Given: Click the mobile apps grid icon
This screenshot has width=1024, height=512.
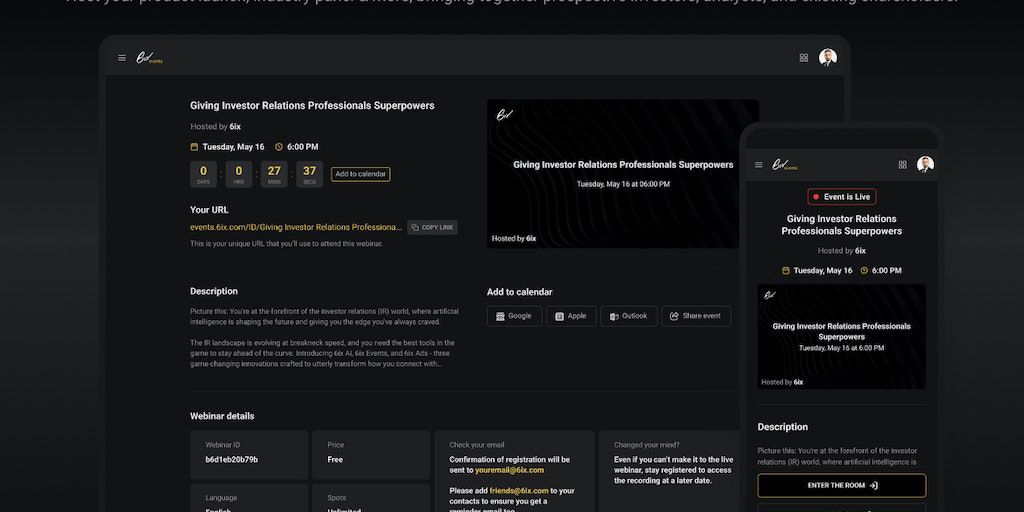Looking at the screenshot, I should click(902, 165).
